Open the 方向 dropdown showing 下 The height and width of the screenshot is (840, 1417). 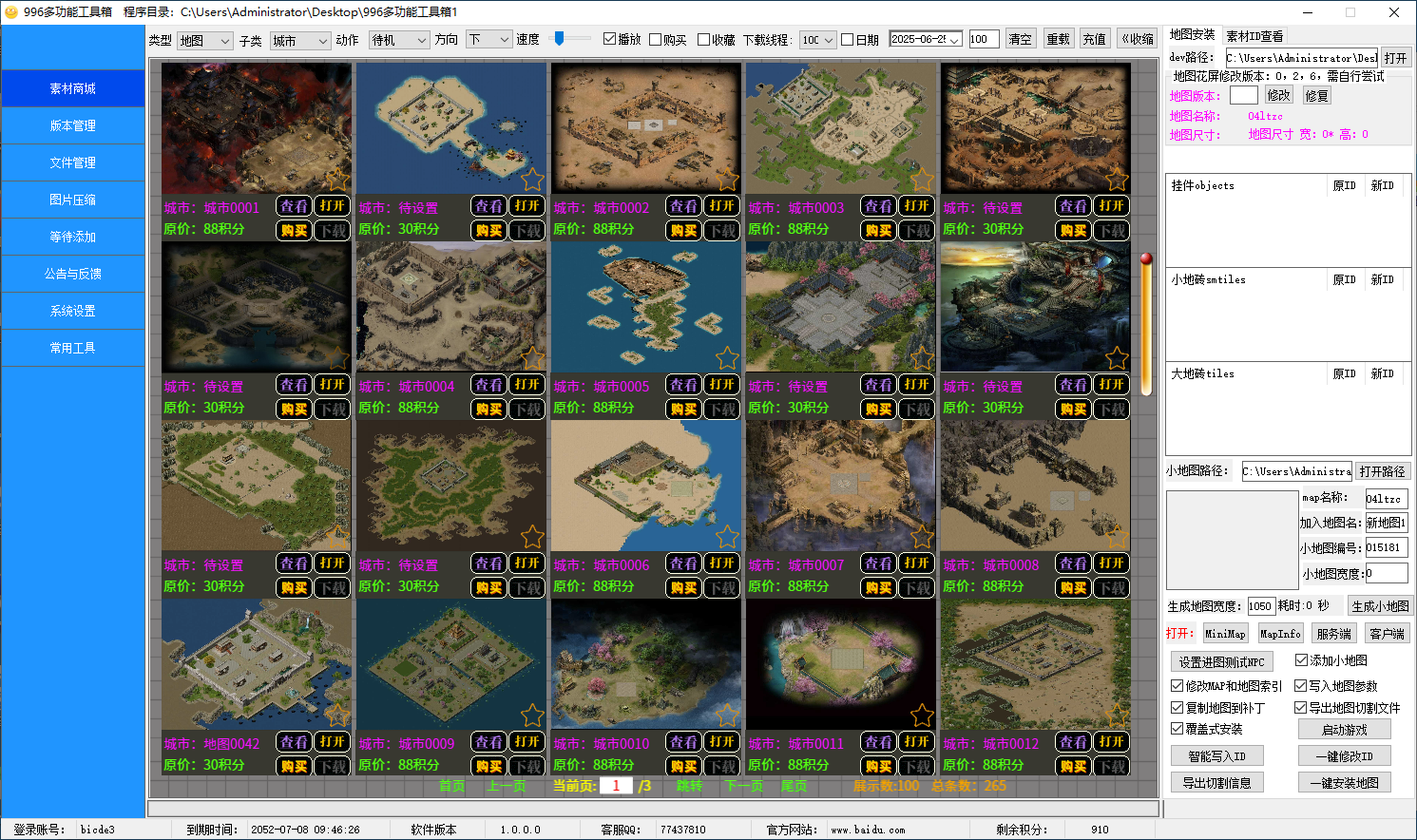pos(489,40)
